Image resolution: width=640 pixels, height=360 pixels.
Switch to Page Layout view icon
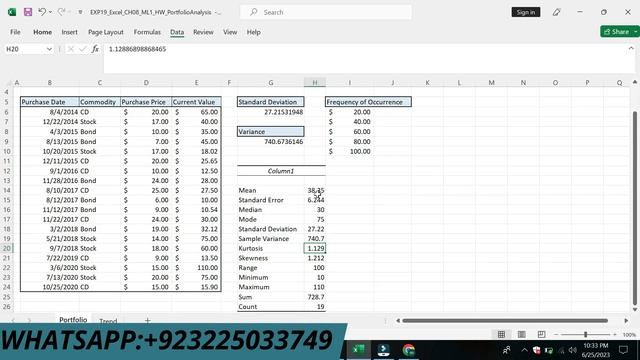point(521,335)
